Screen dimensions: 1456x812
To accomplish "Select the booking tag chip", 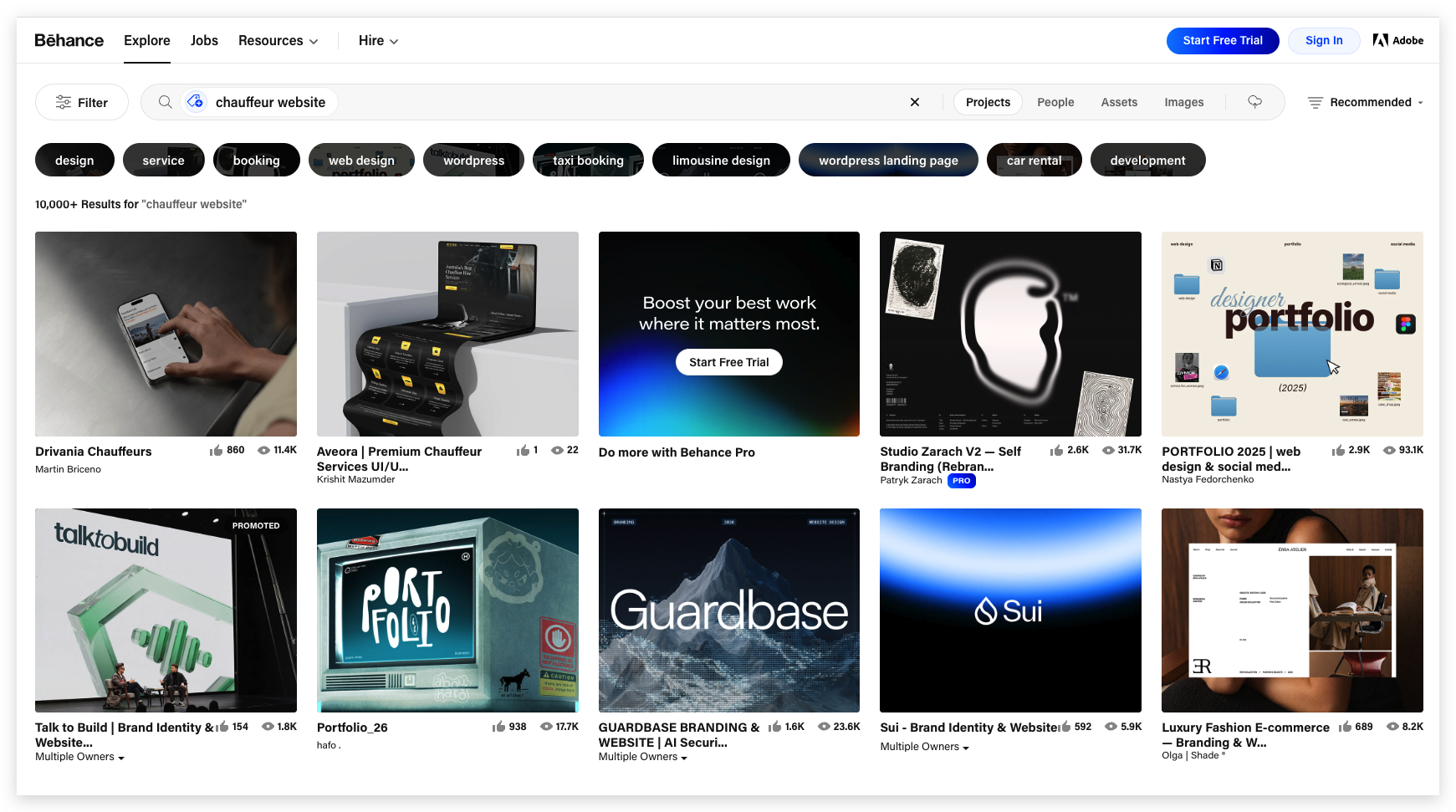I will (x=256, y=160).
